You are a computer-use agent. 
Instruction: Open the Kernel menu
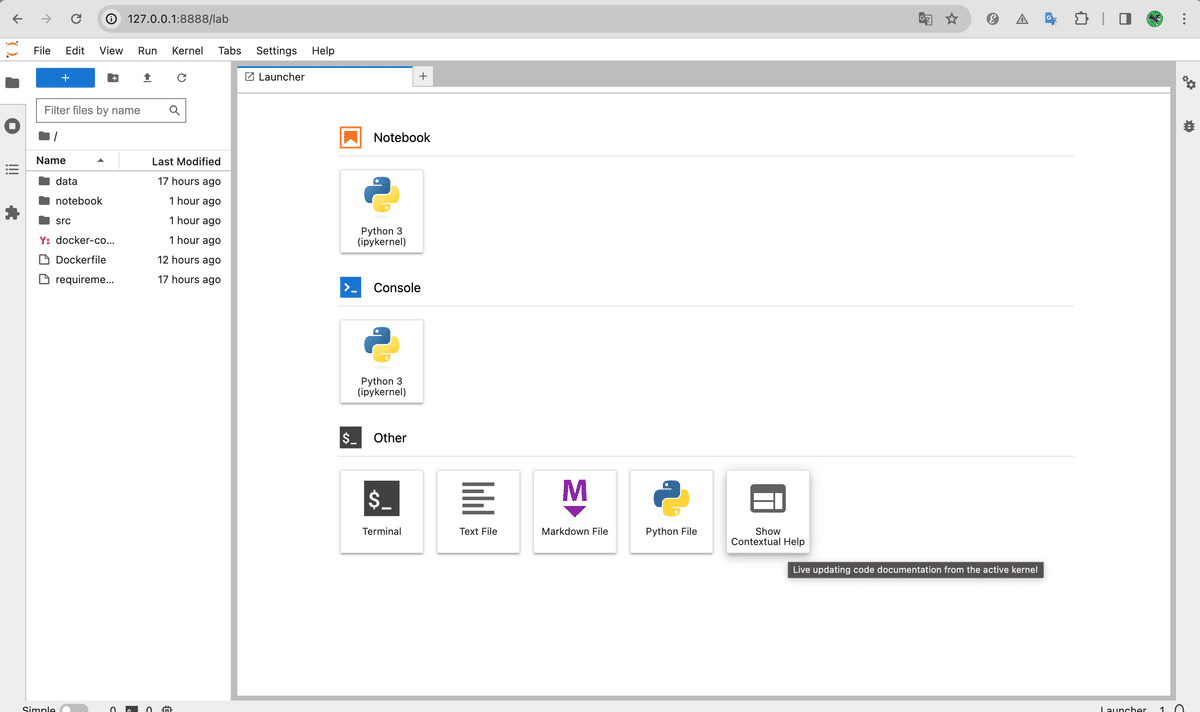(187, 51)
